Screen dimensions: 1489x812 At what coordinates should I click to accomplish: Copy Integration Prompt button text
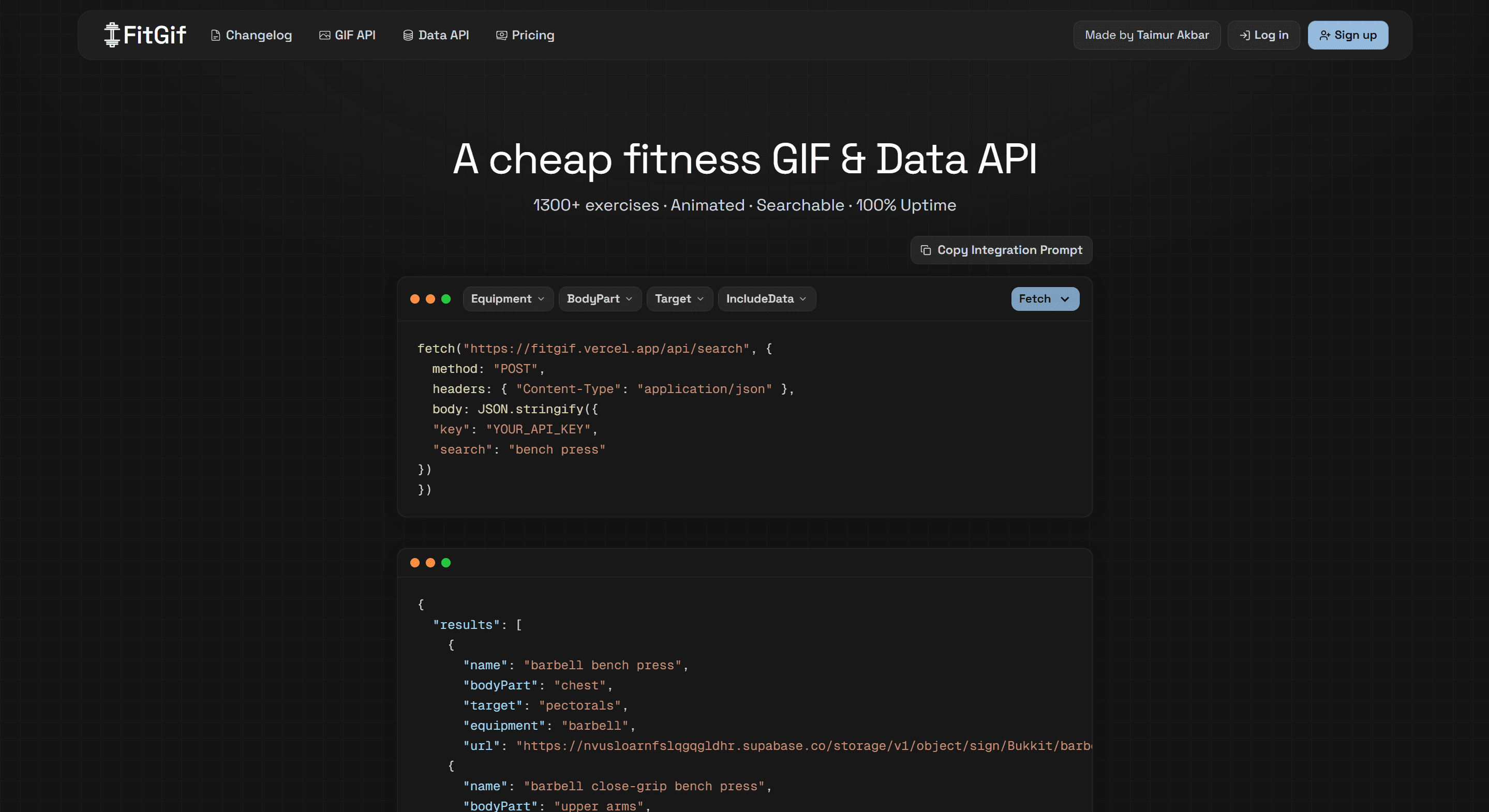(1009, 250)
